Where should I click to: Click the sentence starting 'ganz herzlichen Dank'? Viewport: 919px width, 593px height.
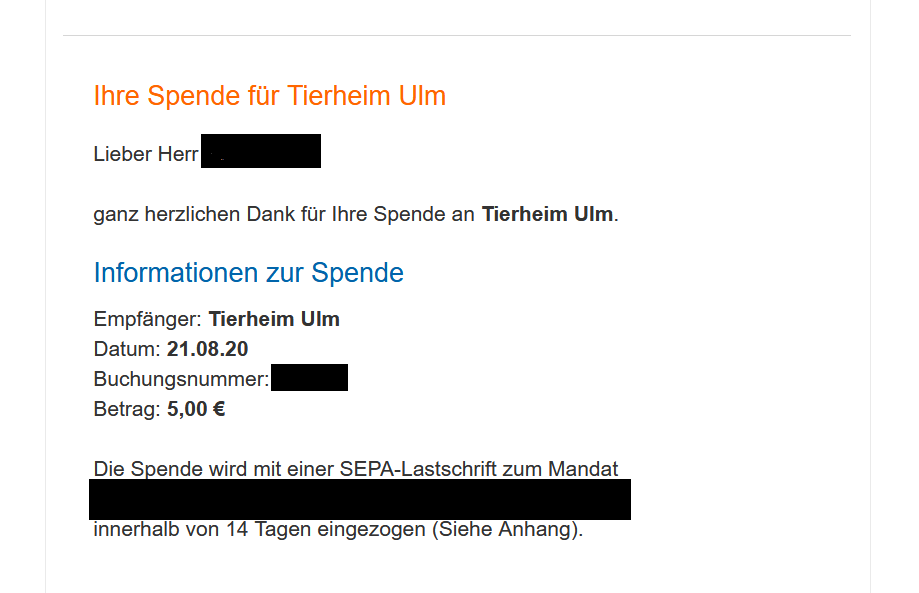[x=356, y=214]
